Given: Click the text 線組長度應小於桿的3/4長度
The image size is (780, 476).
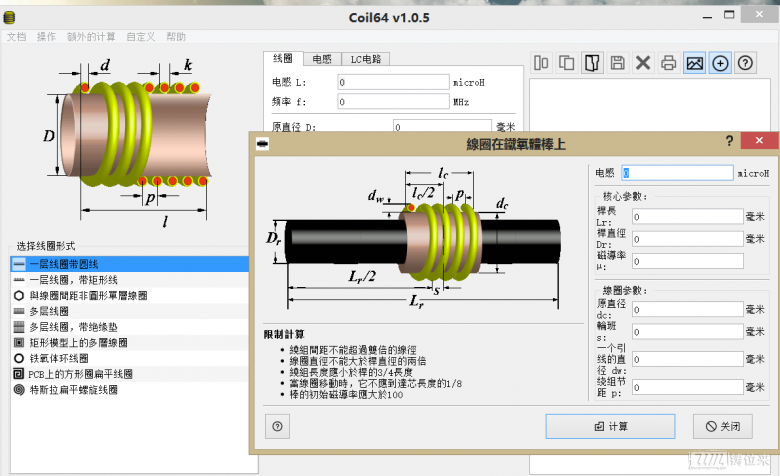Looking at the screenshot, I should (351, 372).
